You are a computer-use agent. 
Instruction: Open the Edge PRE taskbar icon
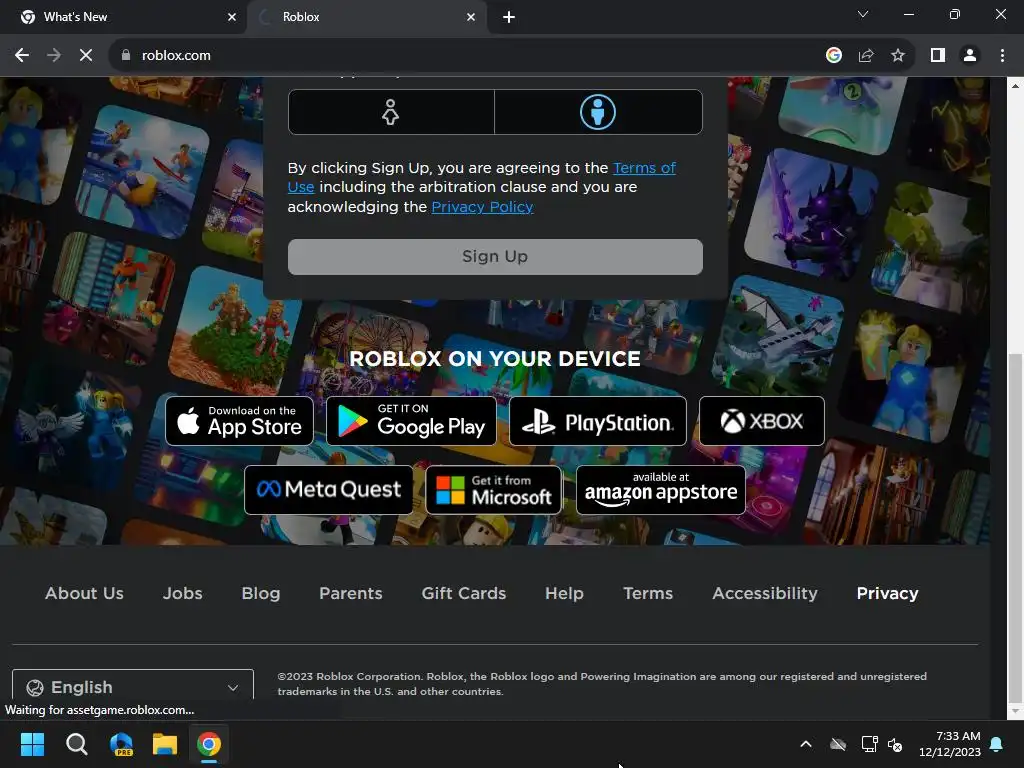click(x=121, y=744)
